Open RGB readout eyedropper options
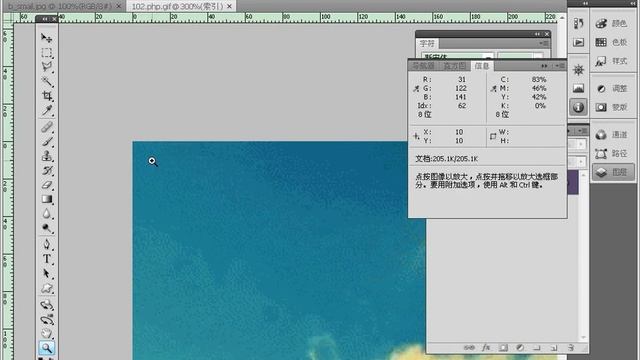This screenshot has width=640, height=360. (416, 89)
